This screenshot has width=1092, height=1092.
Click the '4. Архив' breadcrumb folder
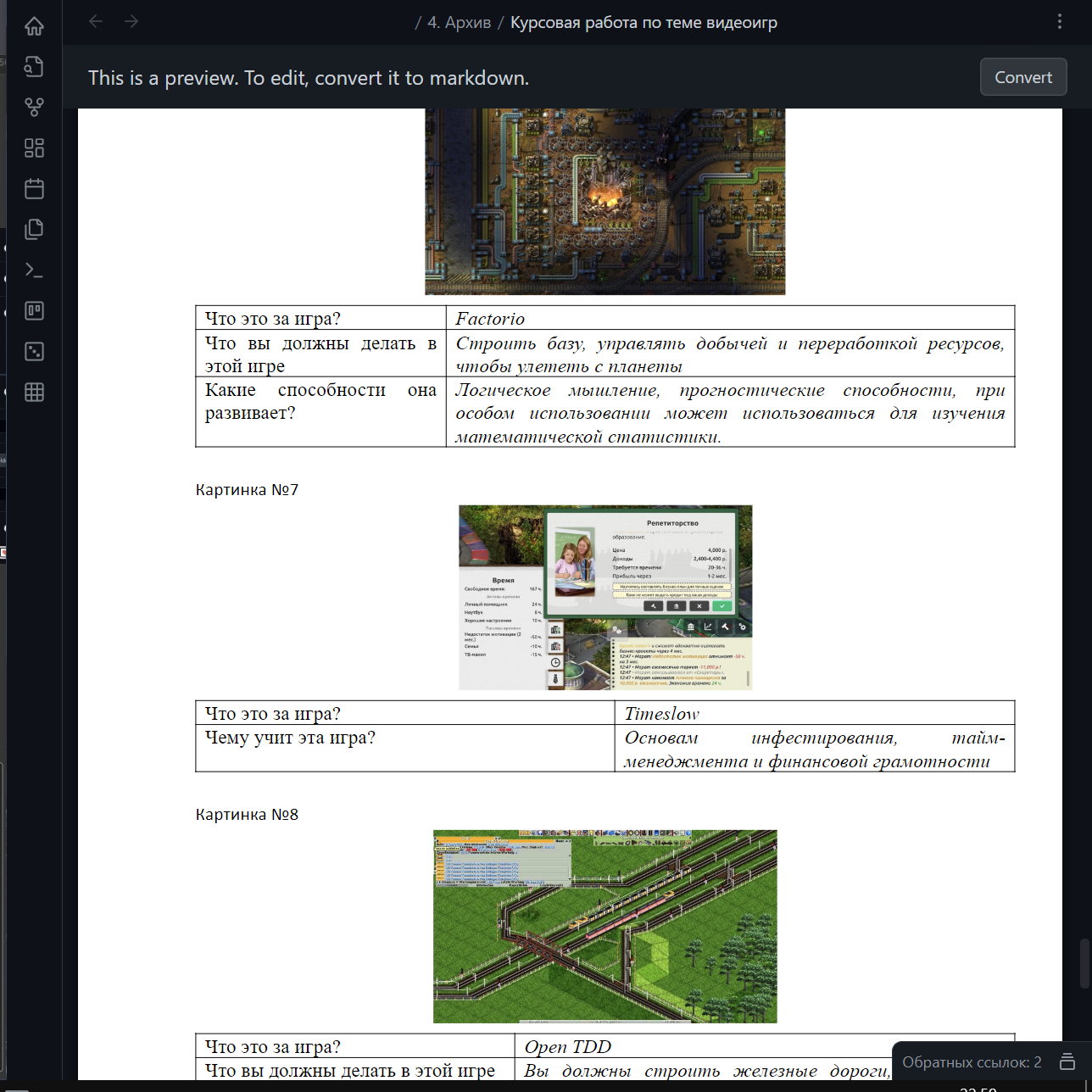(x=459, y=23)
